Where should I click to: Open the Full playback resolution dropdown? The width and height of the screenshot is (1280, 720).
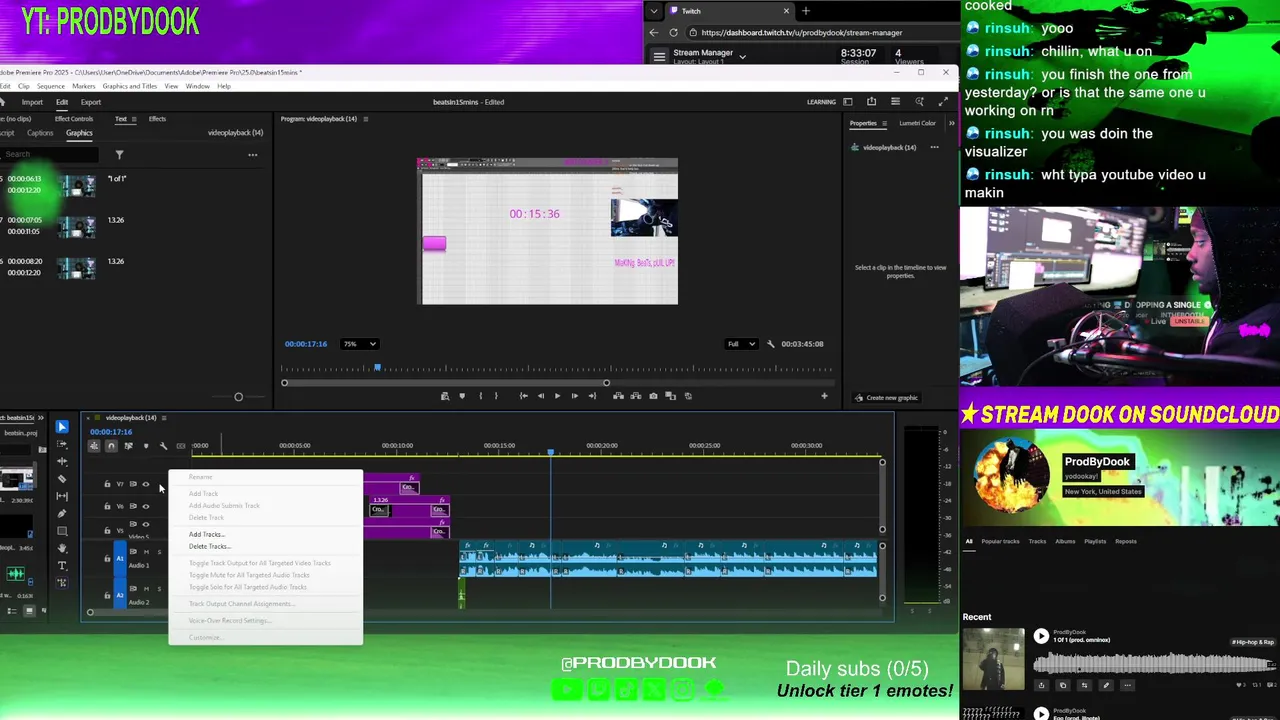coord(741,344)
